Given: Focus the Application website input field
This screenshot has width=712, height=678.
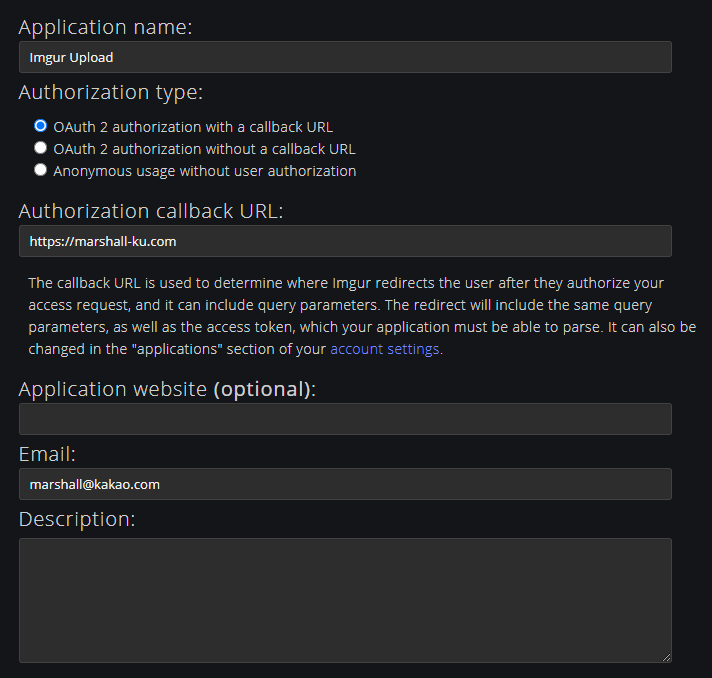Looking at the screenshot, I should click(x=345, y=419).
